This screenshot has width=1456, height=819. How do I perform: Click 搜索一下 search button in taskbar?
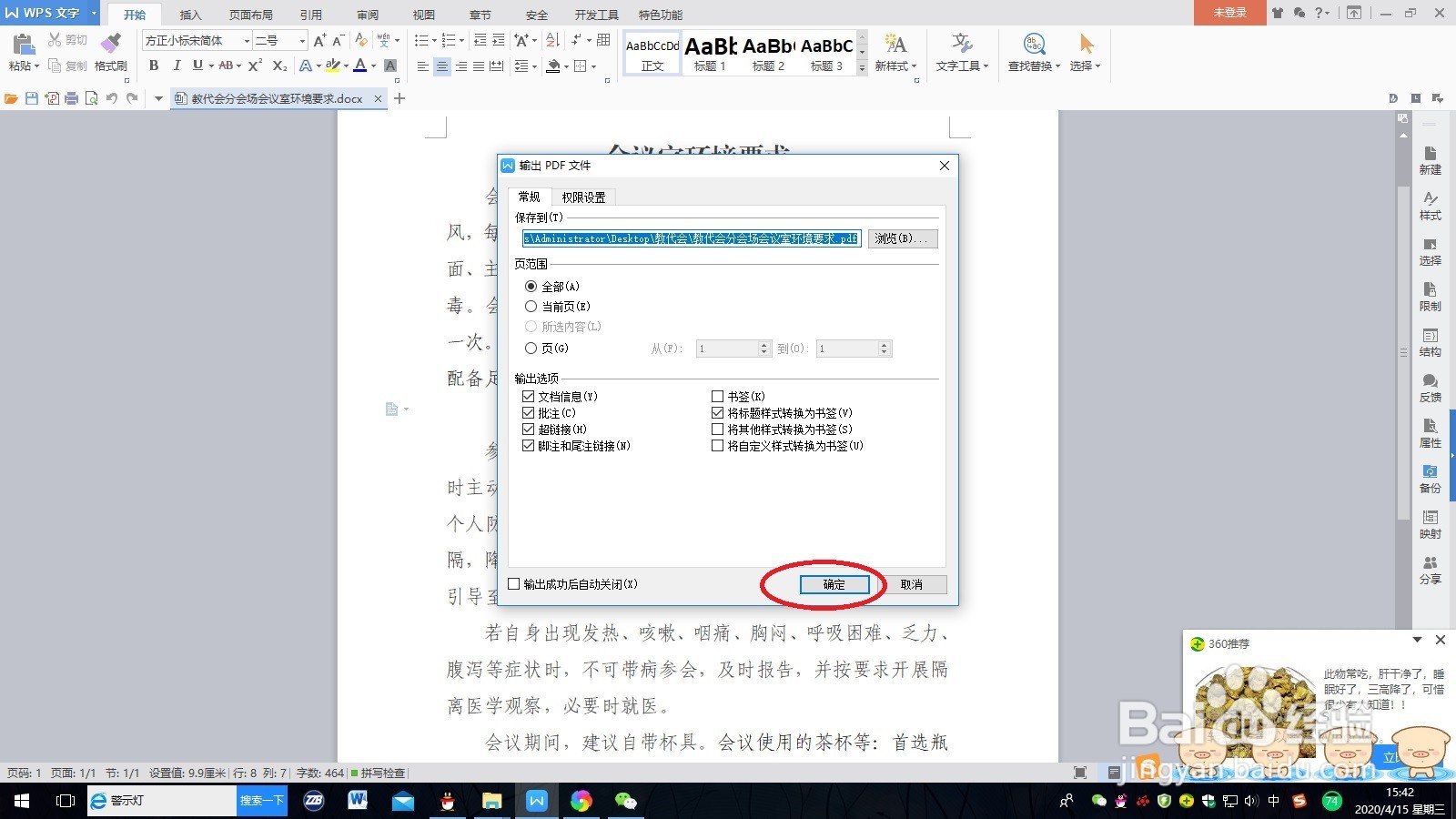[262, 801]
